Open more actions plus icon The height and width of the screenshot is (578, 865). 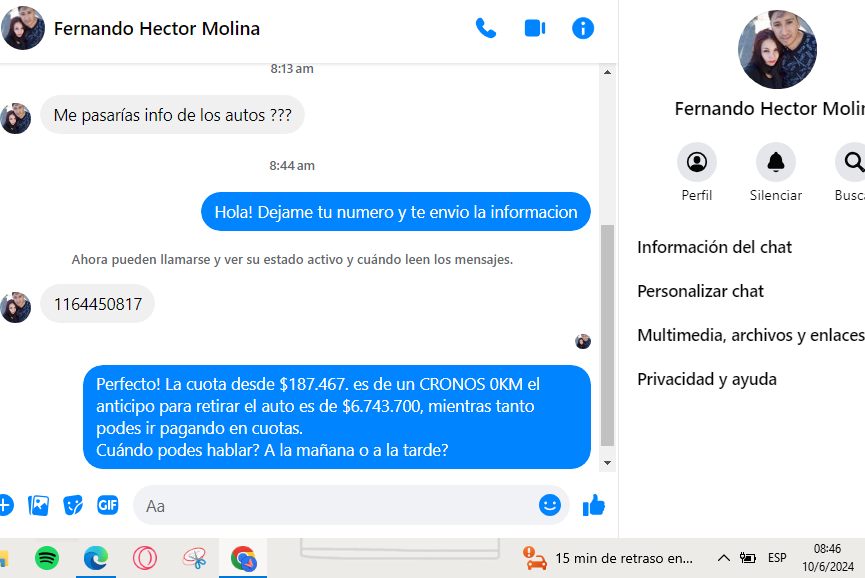point(6,505)
